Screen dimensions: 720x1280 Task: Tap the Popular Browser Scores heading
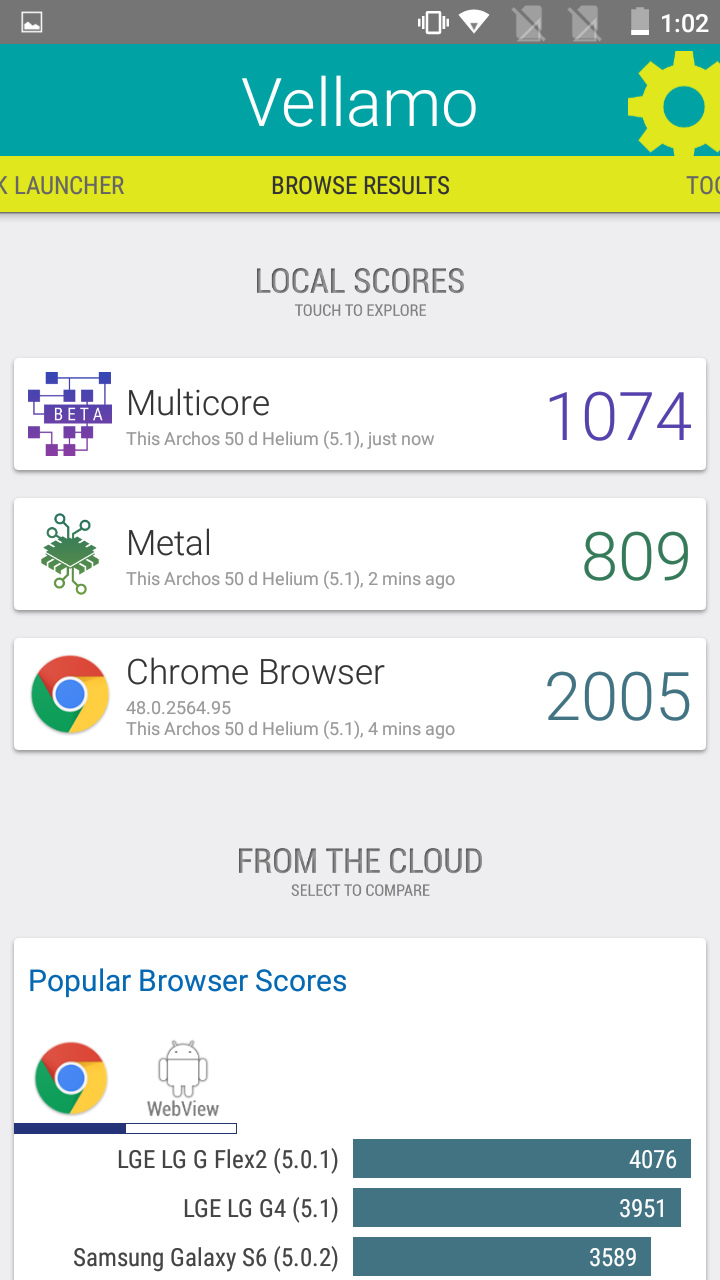tap(188, 981)
